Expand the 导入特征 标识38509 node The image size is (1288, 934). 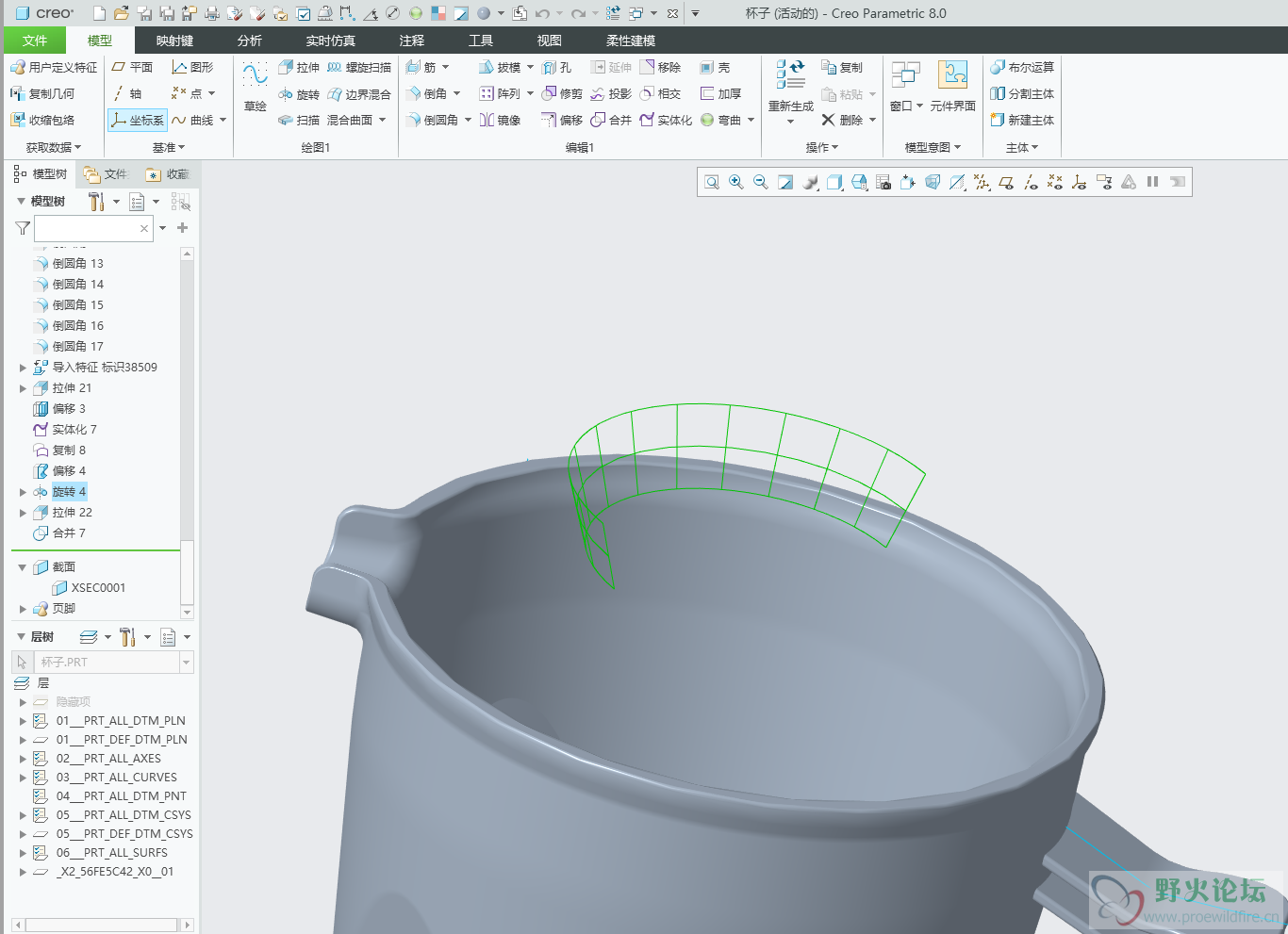pyautogui.click(x=24, y=368)
